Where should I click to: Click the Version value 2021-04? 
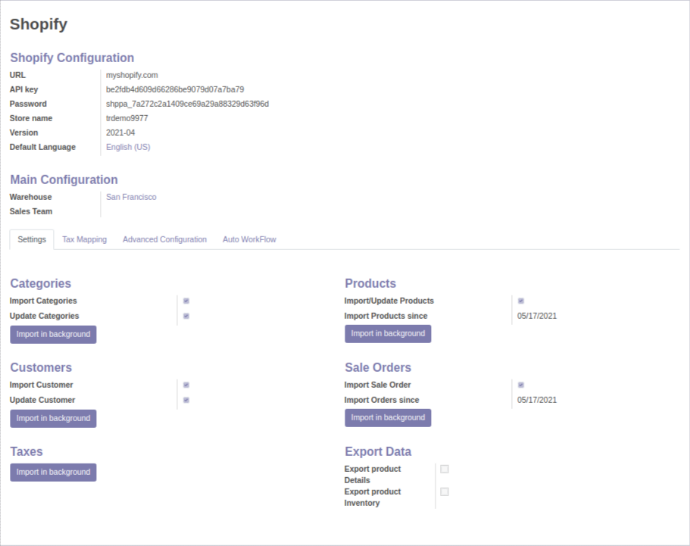[x=121, y=132]
